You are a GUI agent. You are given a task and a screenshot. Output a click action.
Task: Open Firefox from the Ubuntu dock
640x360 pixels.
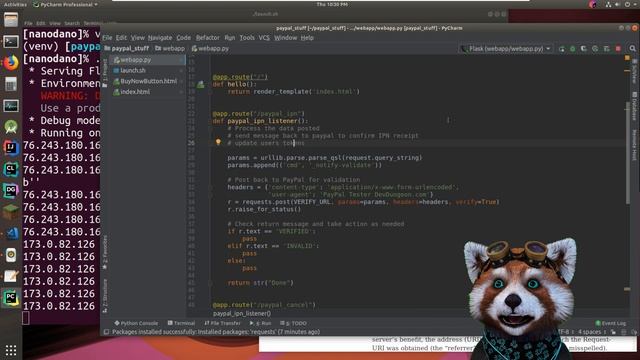coord(11,62)
